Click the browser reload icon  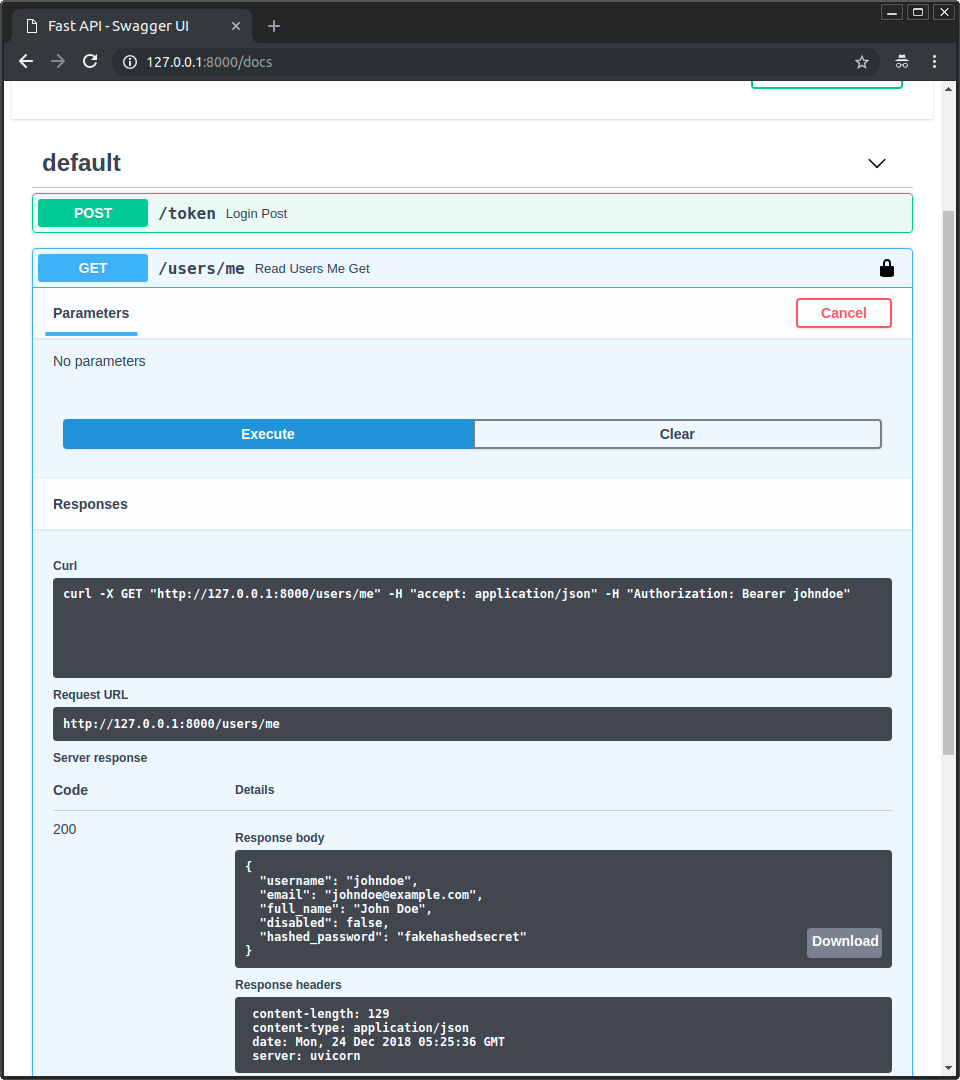point(90,61)
